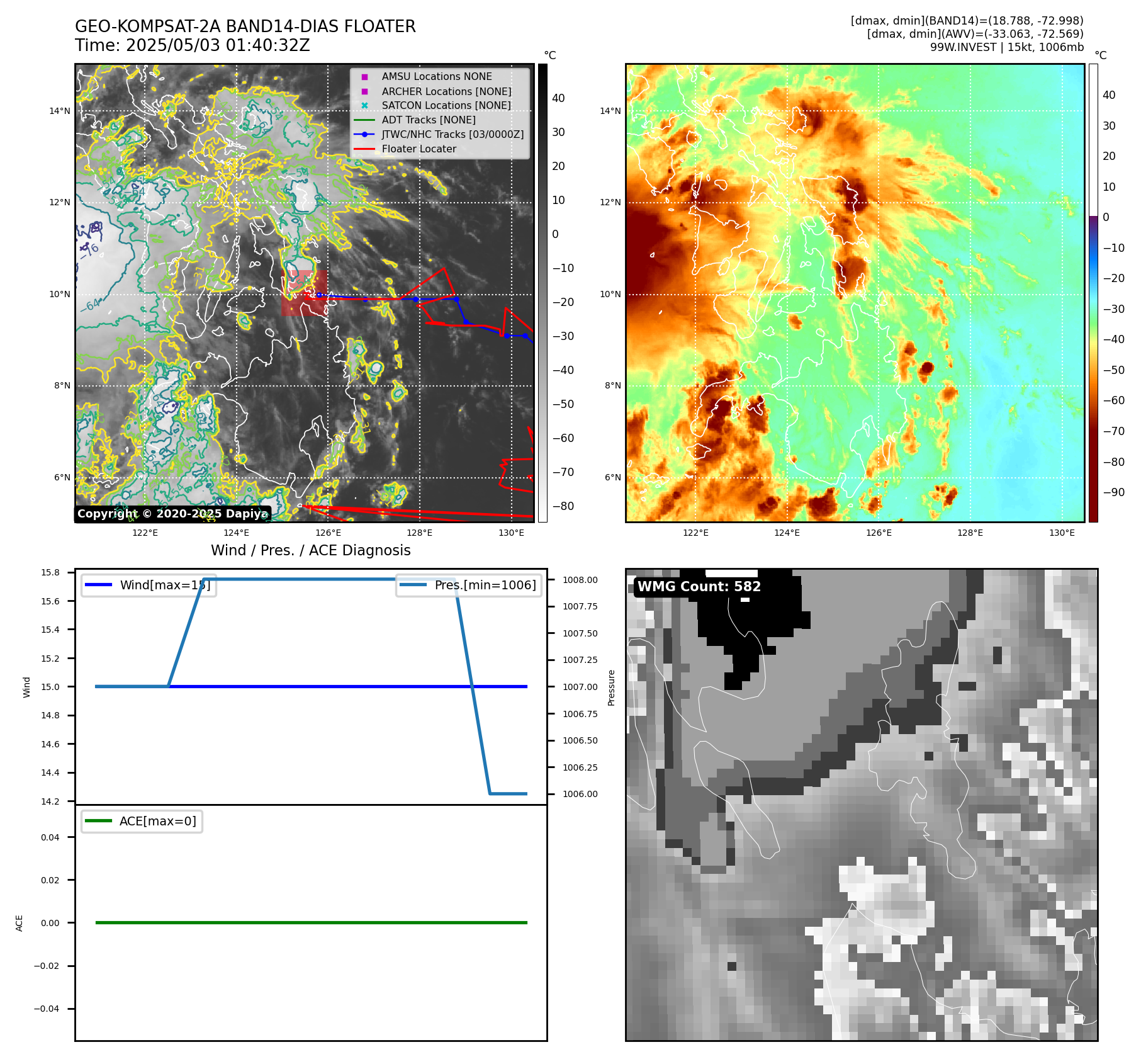Click the red Floater Locater line sample
Screen dimensions: 1141x1064
click(x=364, y=149)
